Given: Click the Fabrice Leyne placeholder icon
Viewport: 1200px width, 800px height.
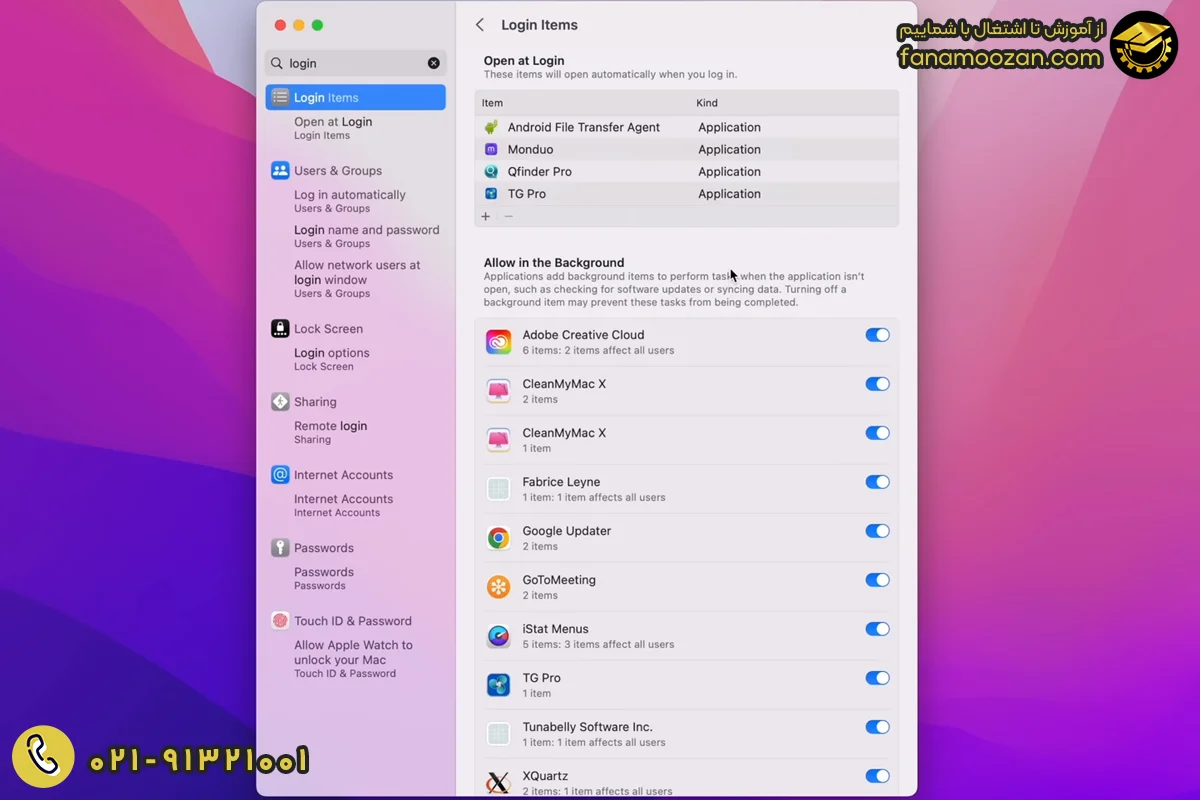Looking at the screenshot, I should [498, 489].
